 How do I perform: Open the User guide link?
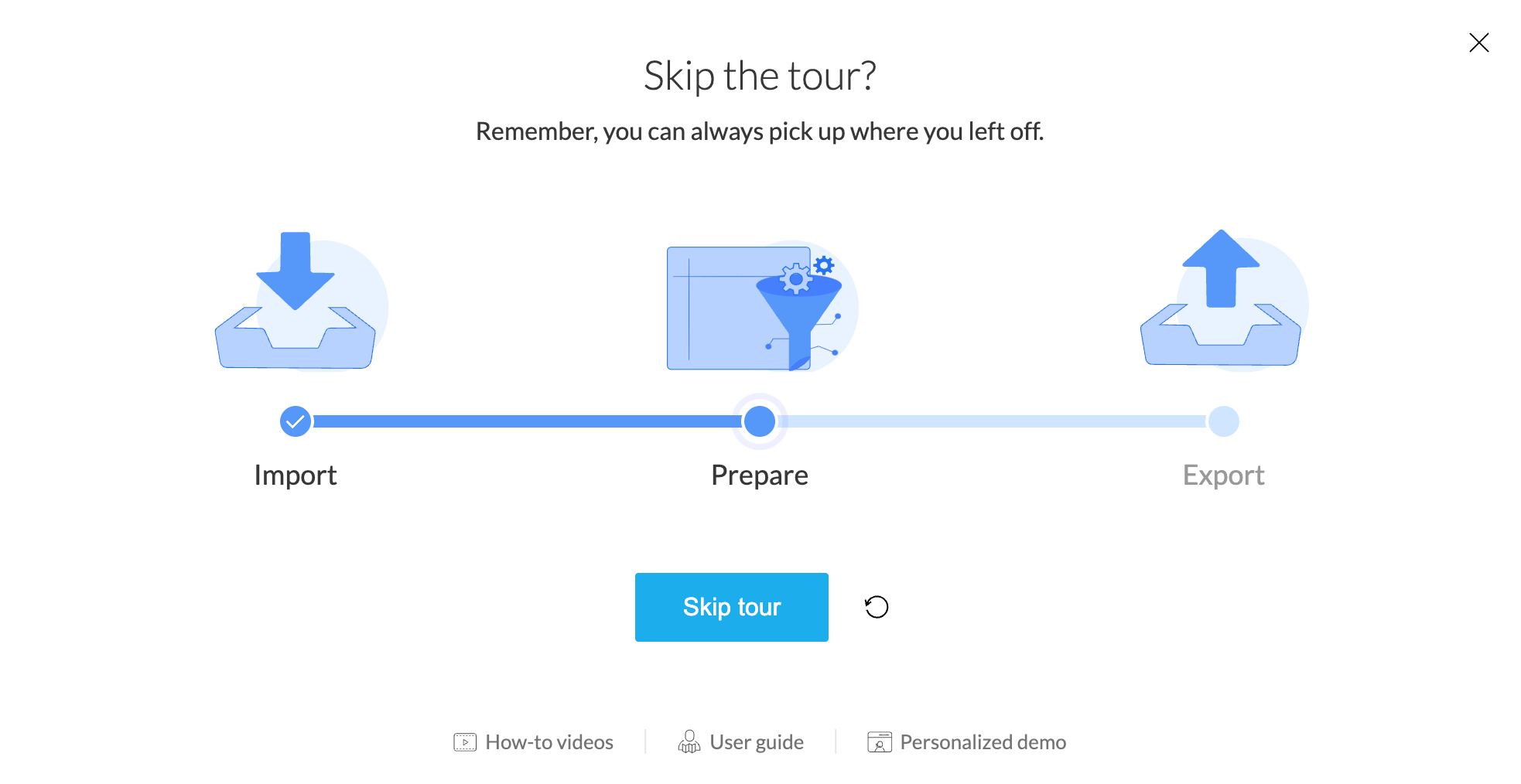[x=756, y=742]
